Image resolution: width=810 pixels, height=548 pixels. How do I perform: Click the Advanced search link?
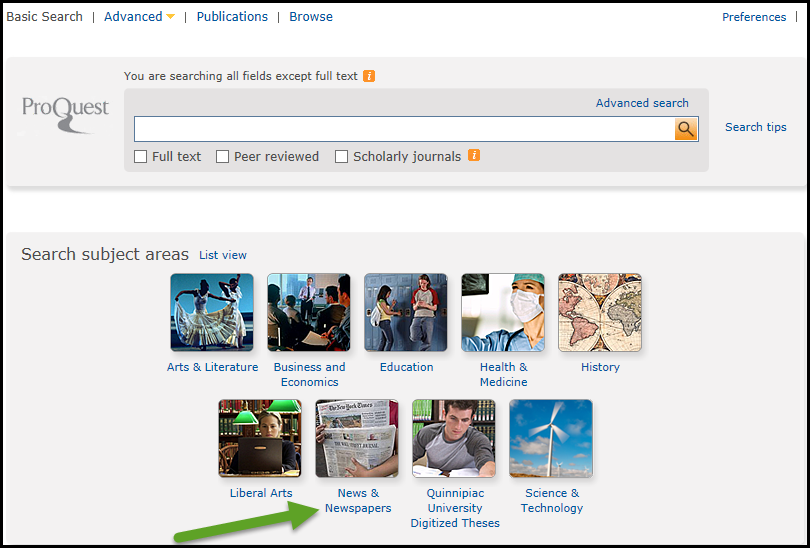click(x=642, y=103)
